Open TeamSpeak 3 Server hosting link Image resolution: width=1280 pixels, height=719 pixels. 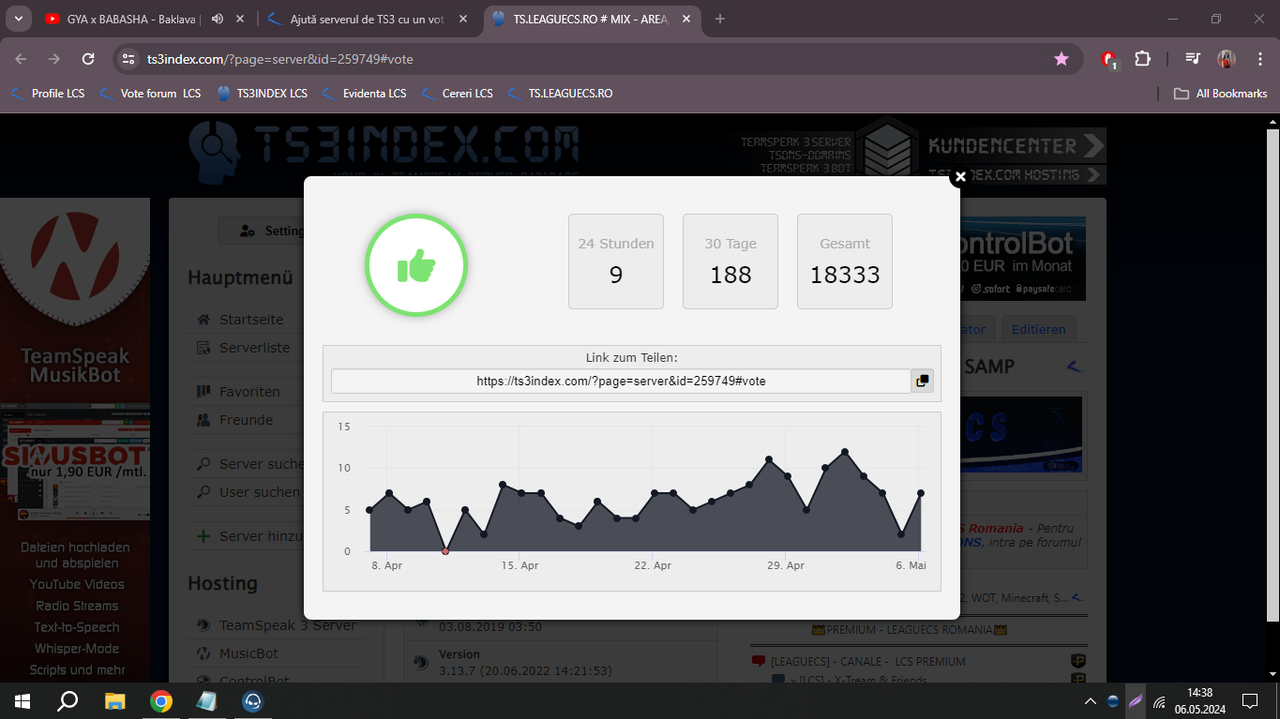(x=288, y=625)
